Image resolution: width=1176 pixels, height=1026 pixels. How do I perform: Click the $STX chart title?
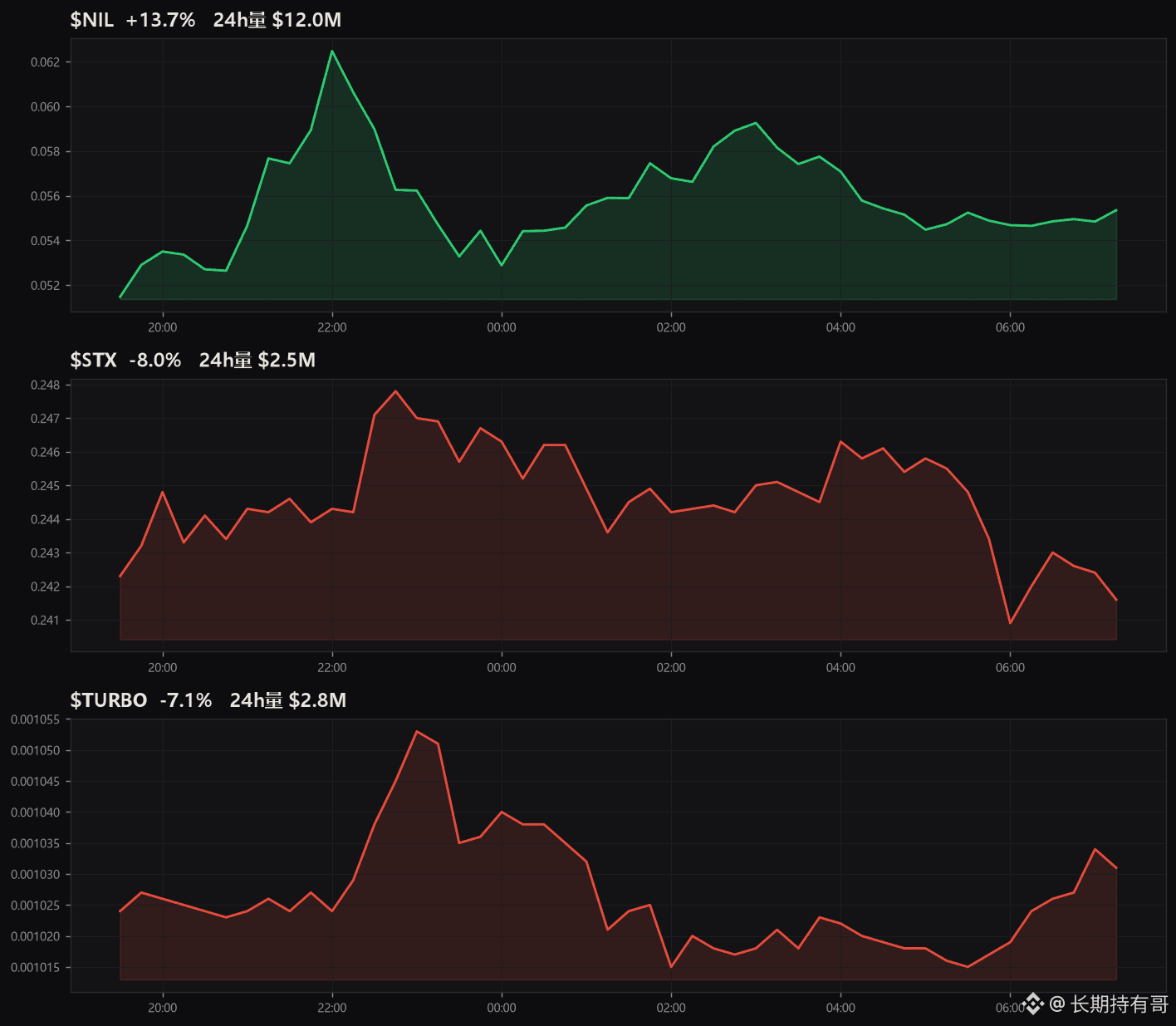(x=94, y=360)
